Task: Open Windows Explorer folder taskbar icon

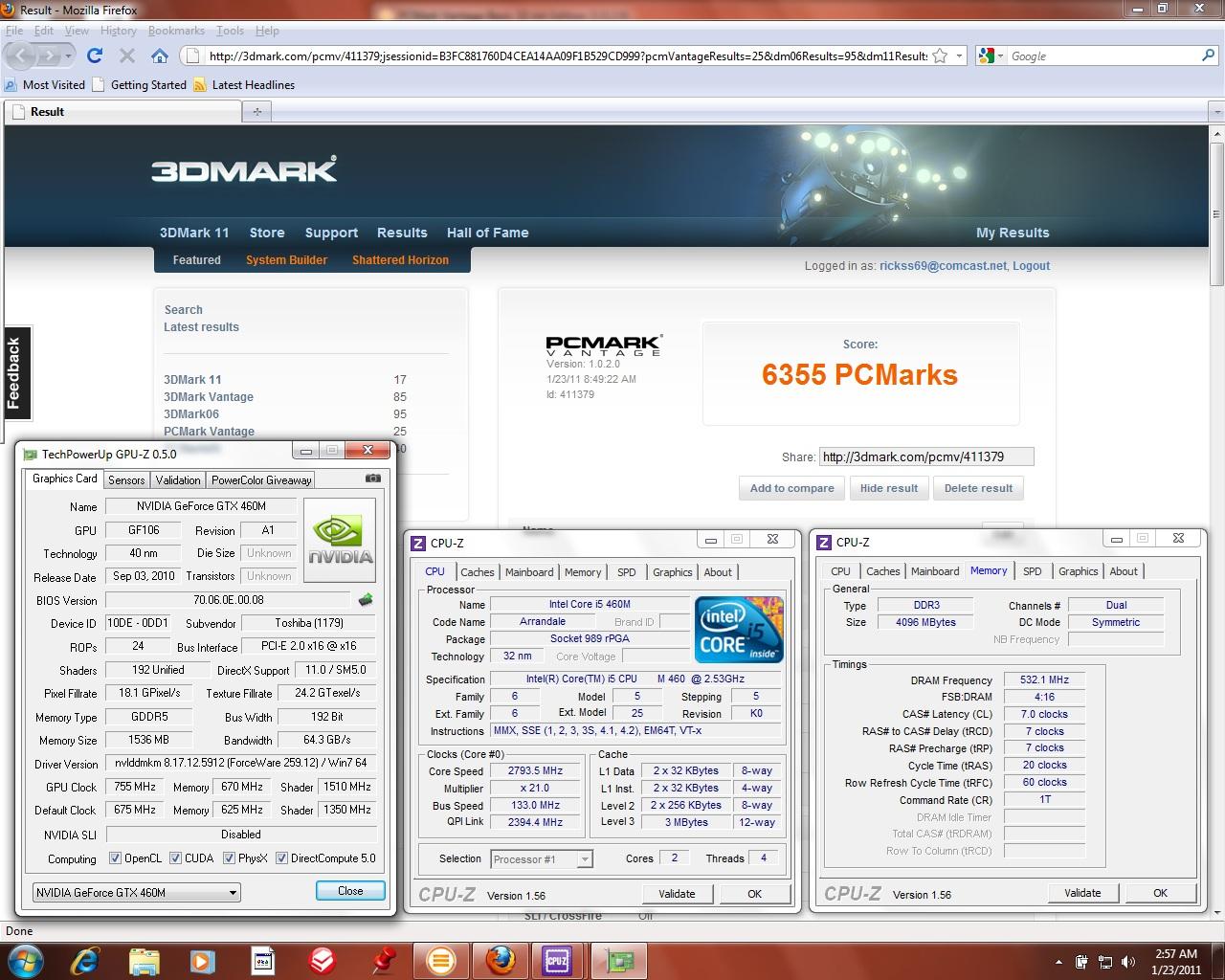Action: (x=144, y=960)
